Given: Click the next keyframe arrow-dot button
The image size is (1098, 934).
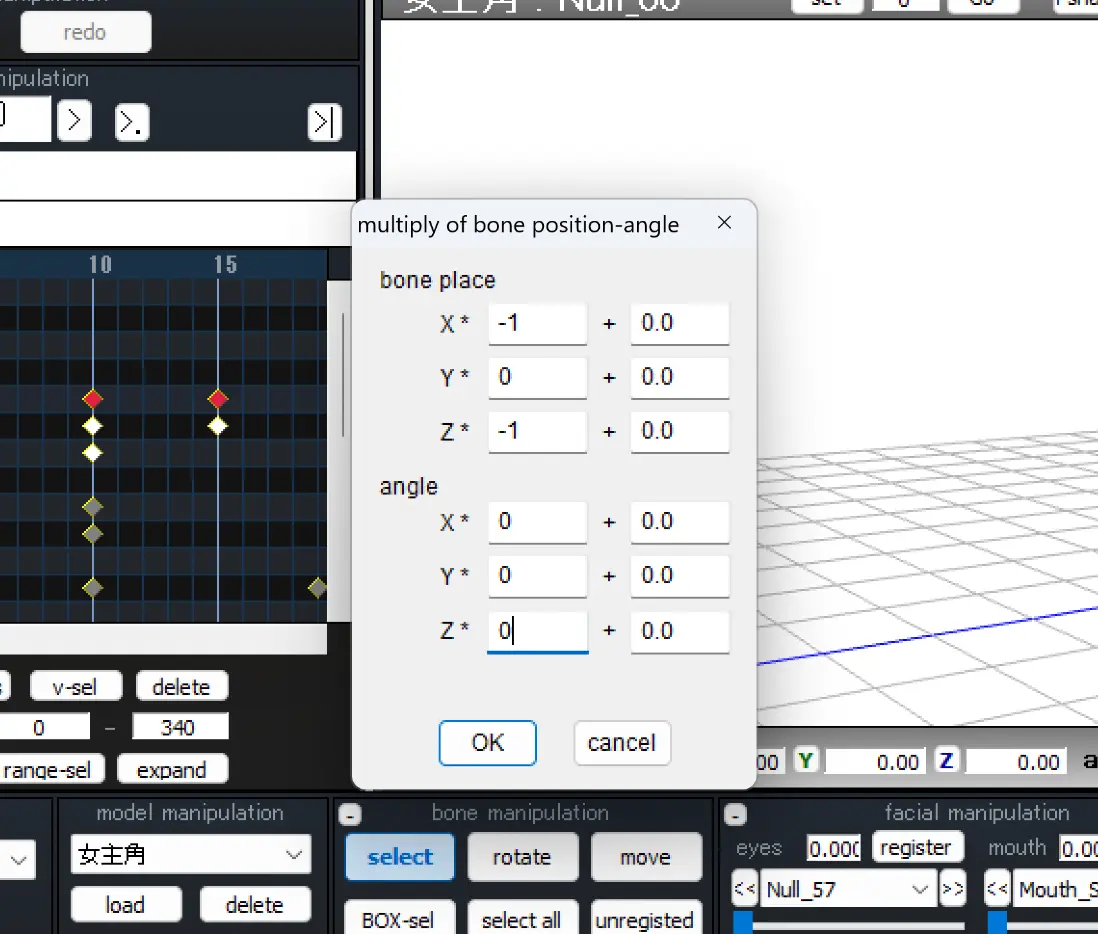Looking at the screenshot, I should (x=132, y=122).
